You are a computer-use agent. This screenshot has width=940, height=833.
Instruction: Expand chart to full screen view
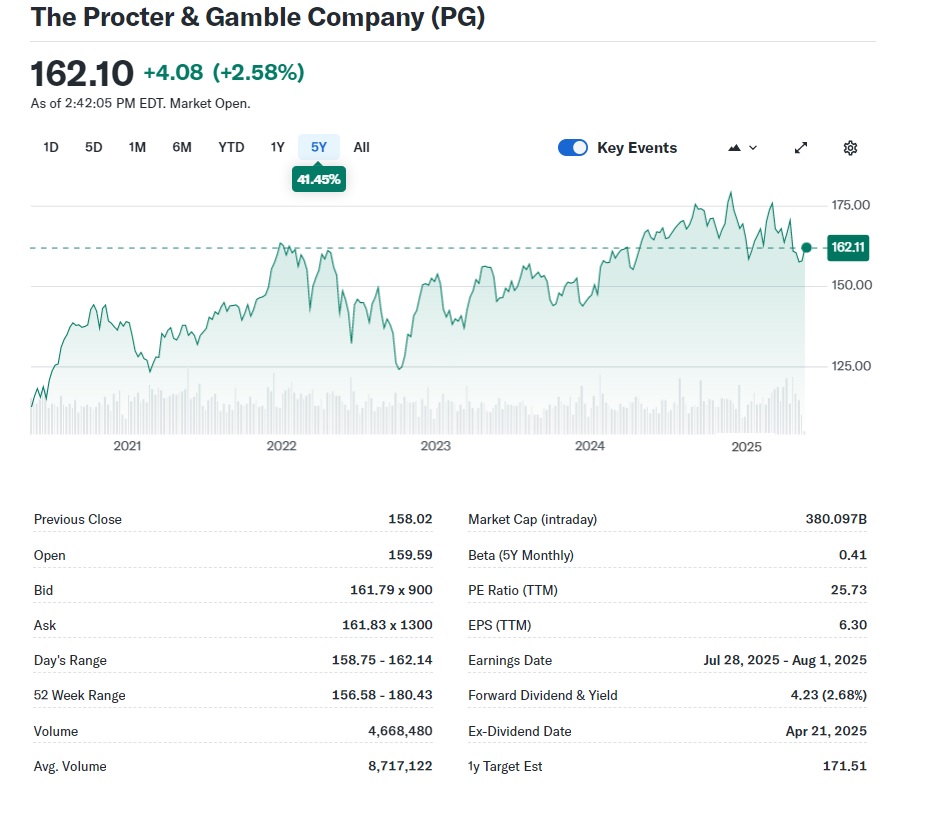(801, 148)
